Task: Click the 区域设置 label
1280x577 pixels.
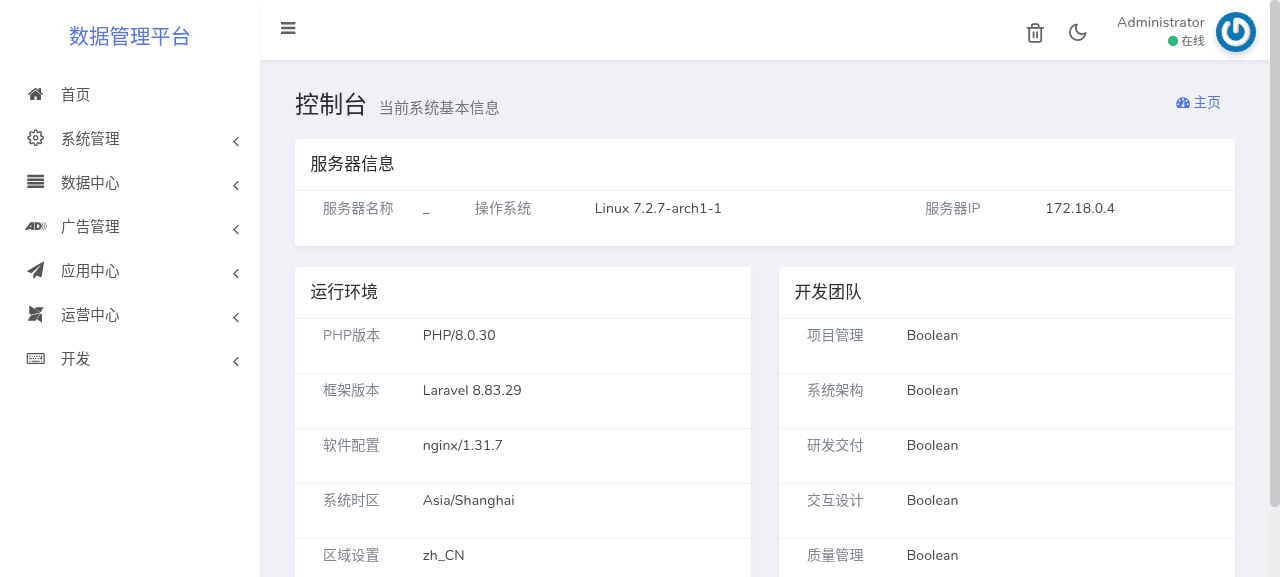Action: click(351, 556)
